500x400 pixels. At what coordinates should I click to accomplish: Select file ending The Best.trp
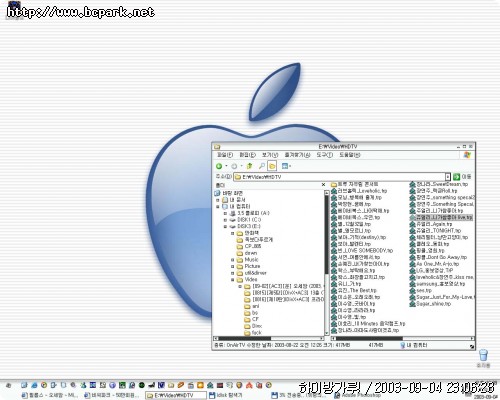(x=354, y=290)
